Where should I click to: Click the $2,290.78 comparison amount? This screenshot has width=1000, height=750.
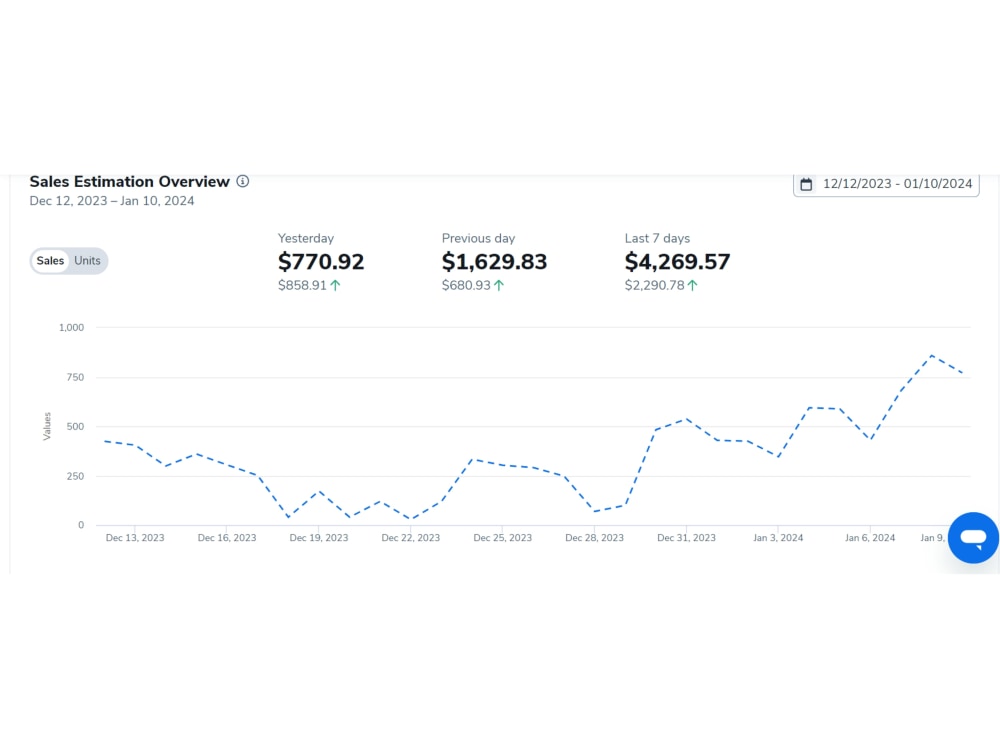[654, 285]
